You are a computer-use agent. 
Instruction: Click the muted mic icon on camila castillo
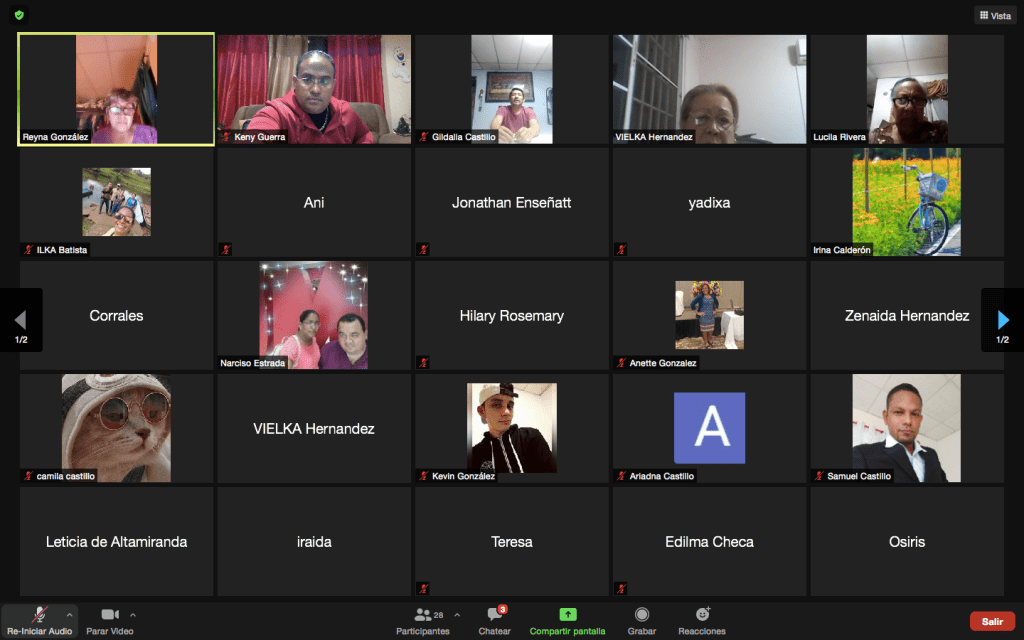click(x=29, y=477)
